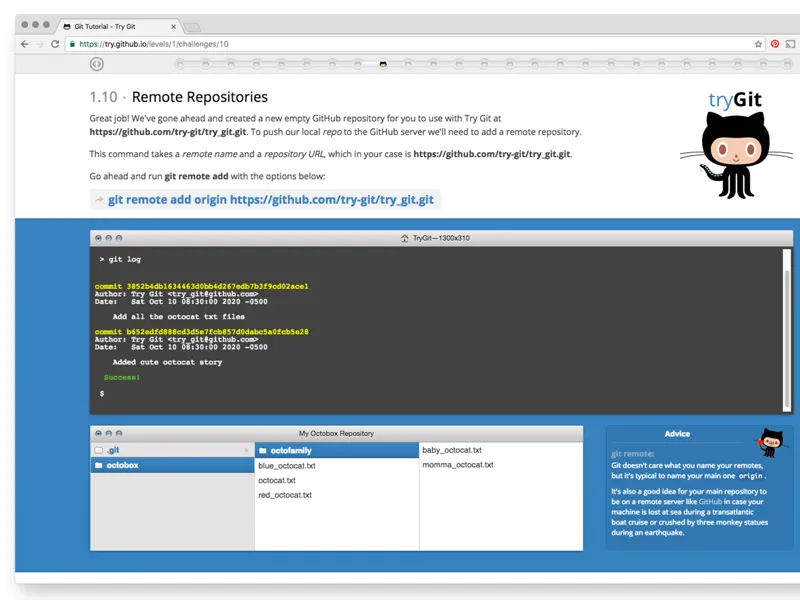Select red_octocat.txt file

click(285, 495)
